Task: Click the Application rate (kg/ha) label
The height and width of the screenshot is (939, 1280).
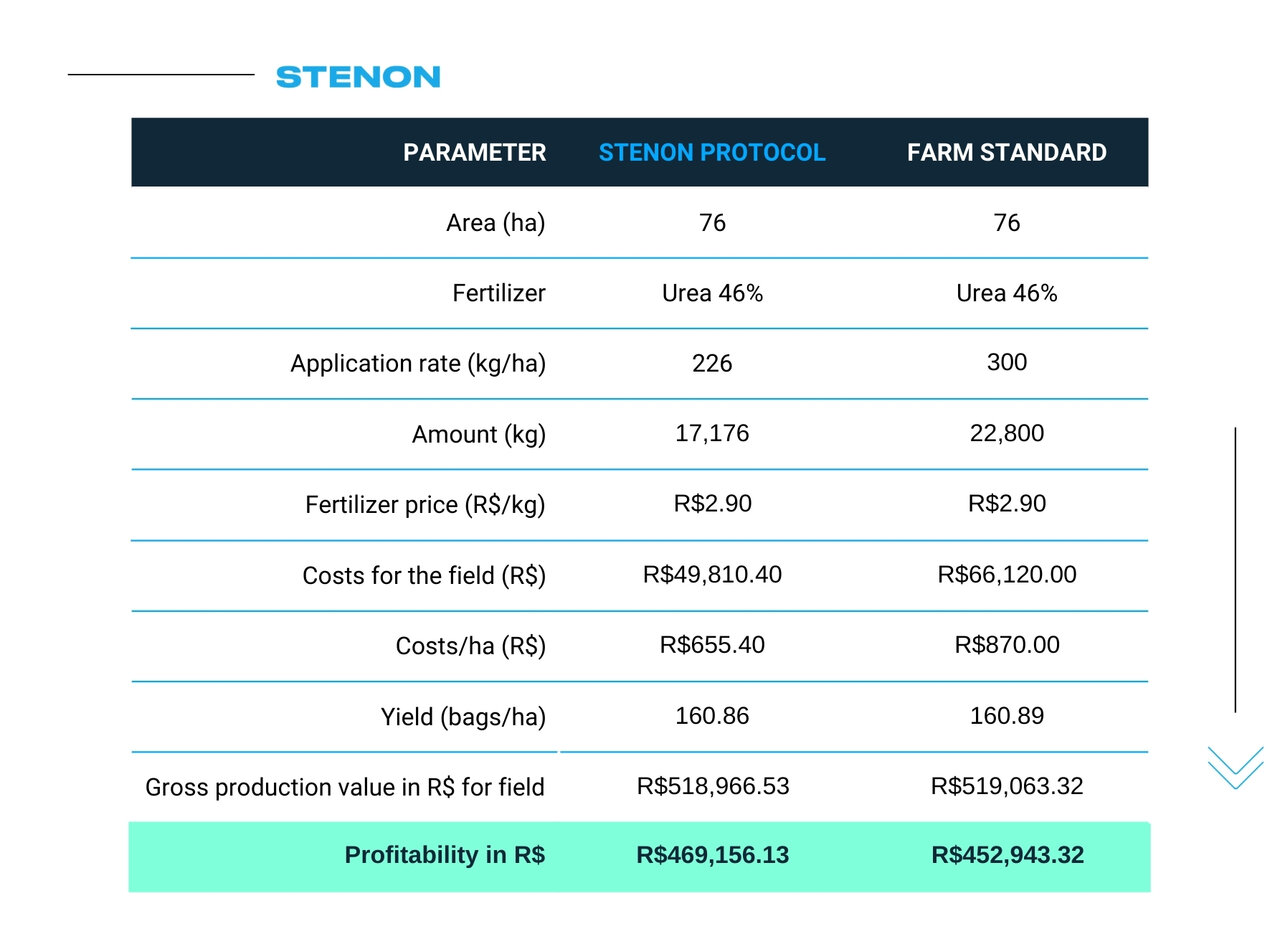Action: point(418,363)
